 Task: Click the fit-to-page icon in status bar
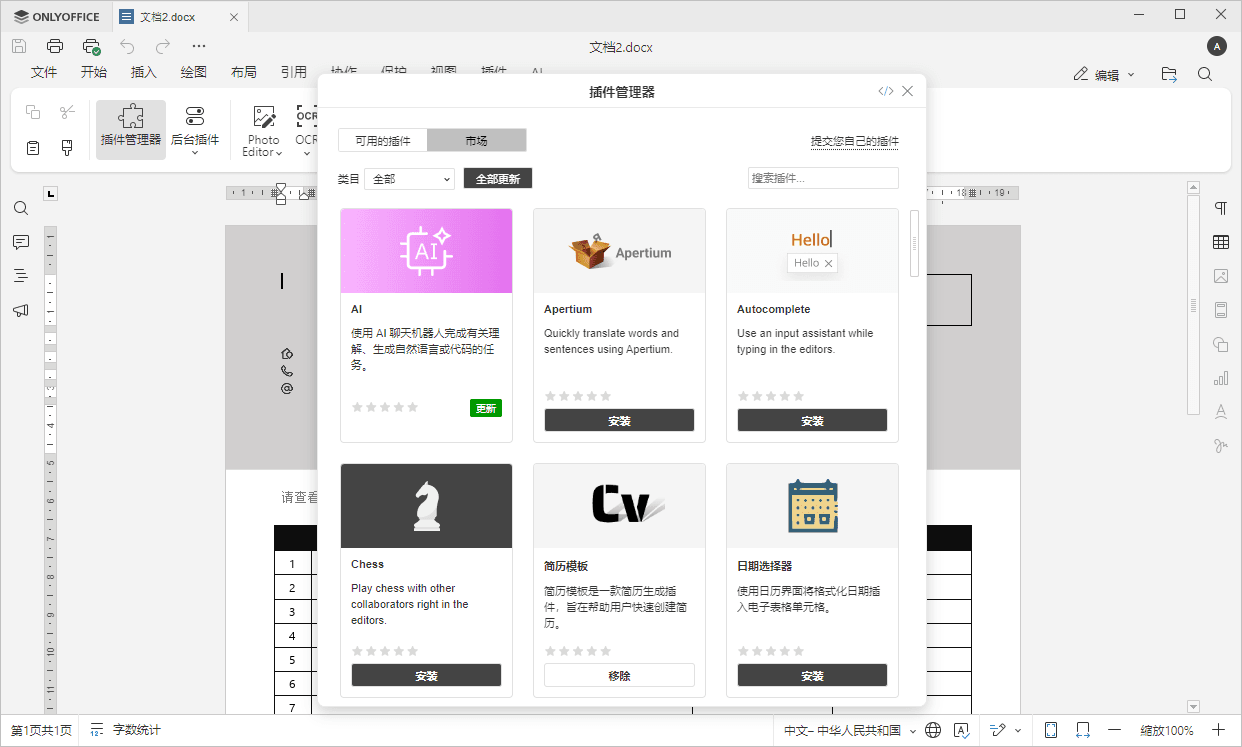click(x=1051, y=730)
